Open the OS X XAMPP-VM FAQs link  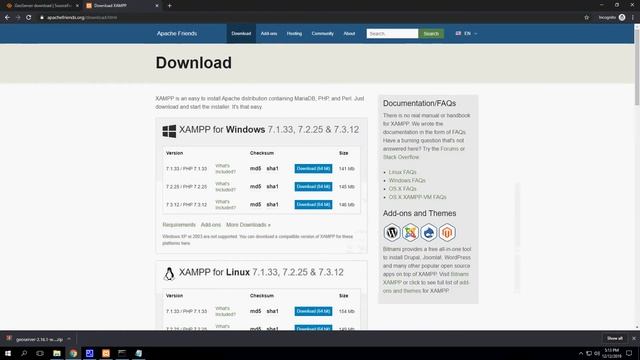[x=418, y=197]
